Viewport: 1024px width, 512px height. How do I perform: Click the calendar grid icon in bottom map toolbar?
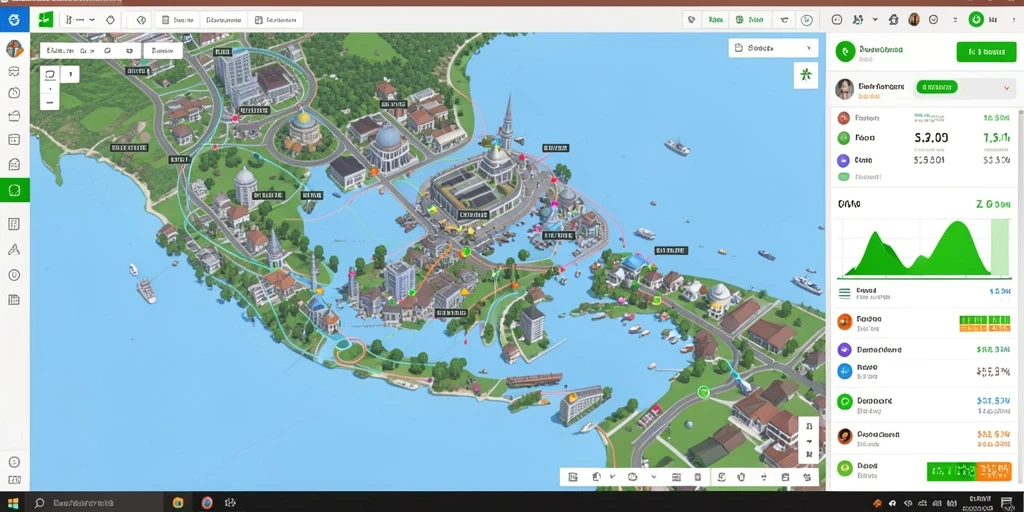pos(676,477)
